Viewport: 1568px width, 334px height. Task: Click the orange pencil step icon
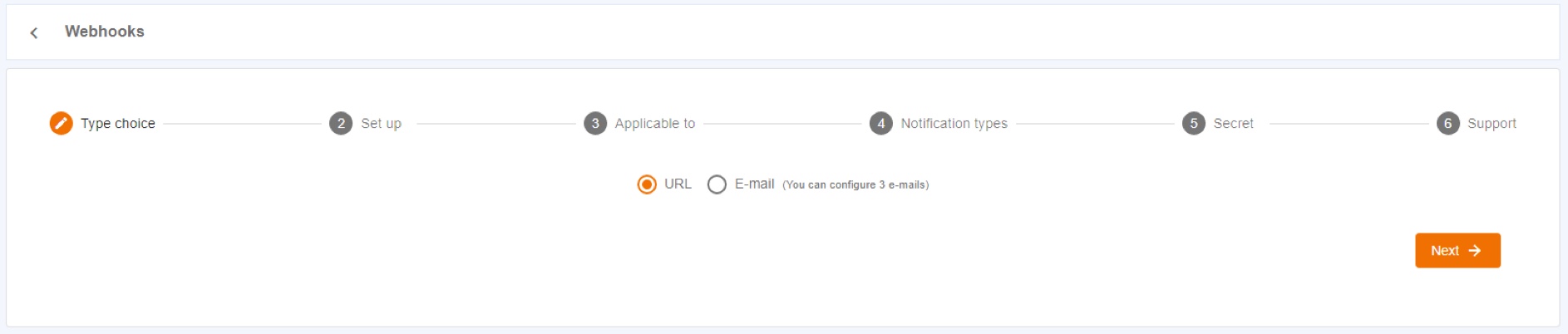pos(61,123)
